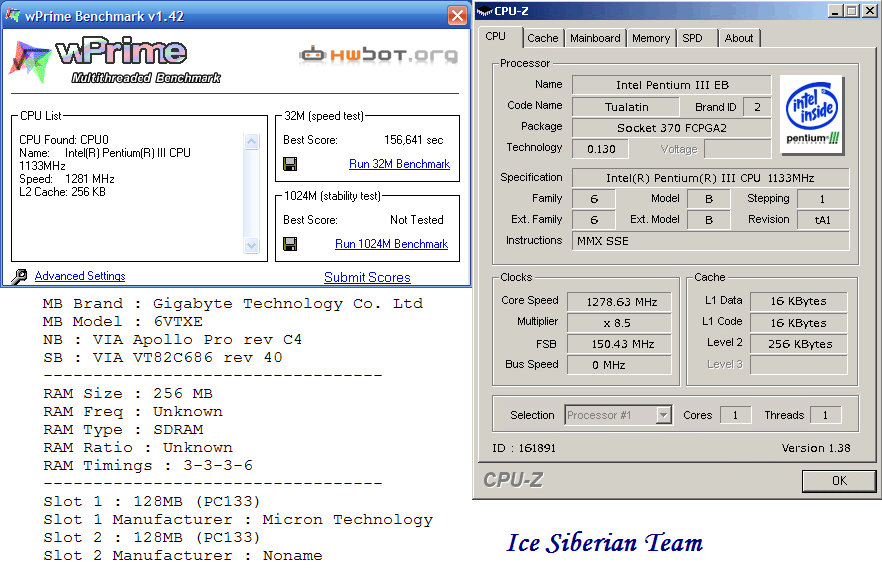This screenshot has height=572, width=882.
Task: Click the wPrime logo graphic
Action: 115,61
